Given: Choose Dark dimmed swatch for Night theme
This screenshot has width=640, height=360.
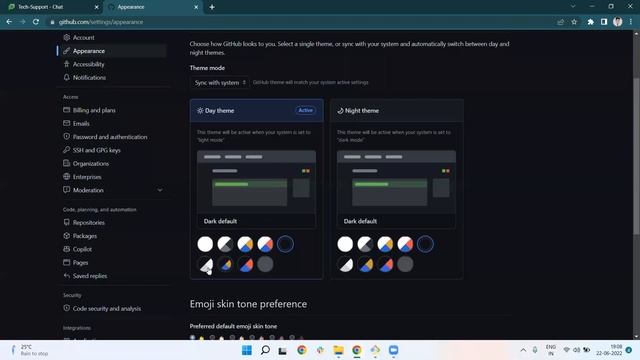Looking at the screenshot, I should pos(405,264).
